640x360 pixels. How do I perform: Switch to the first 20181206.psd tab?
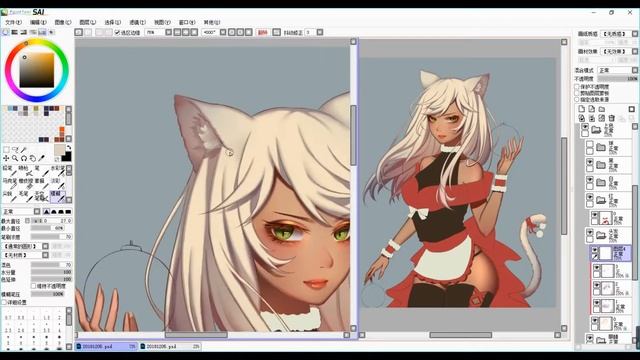[x=106, y=346]
